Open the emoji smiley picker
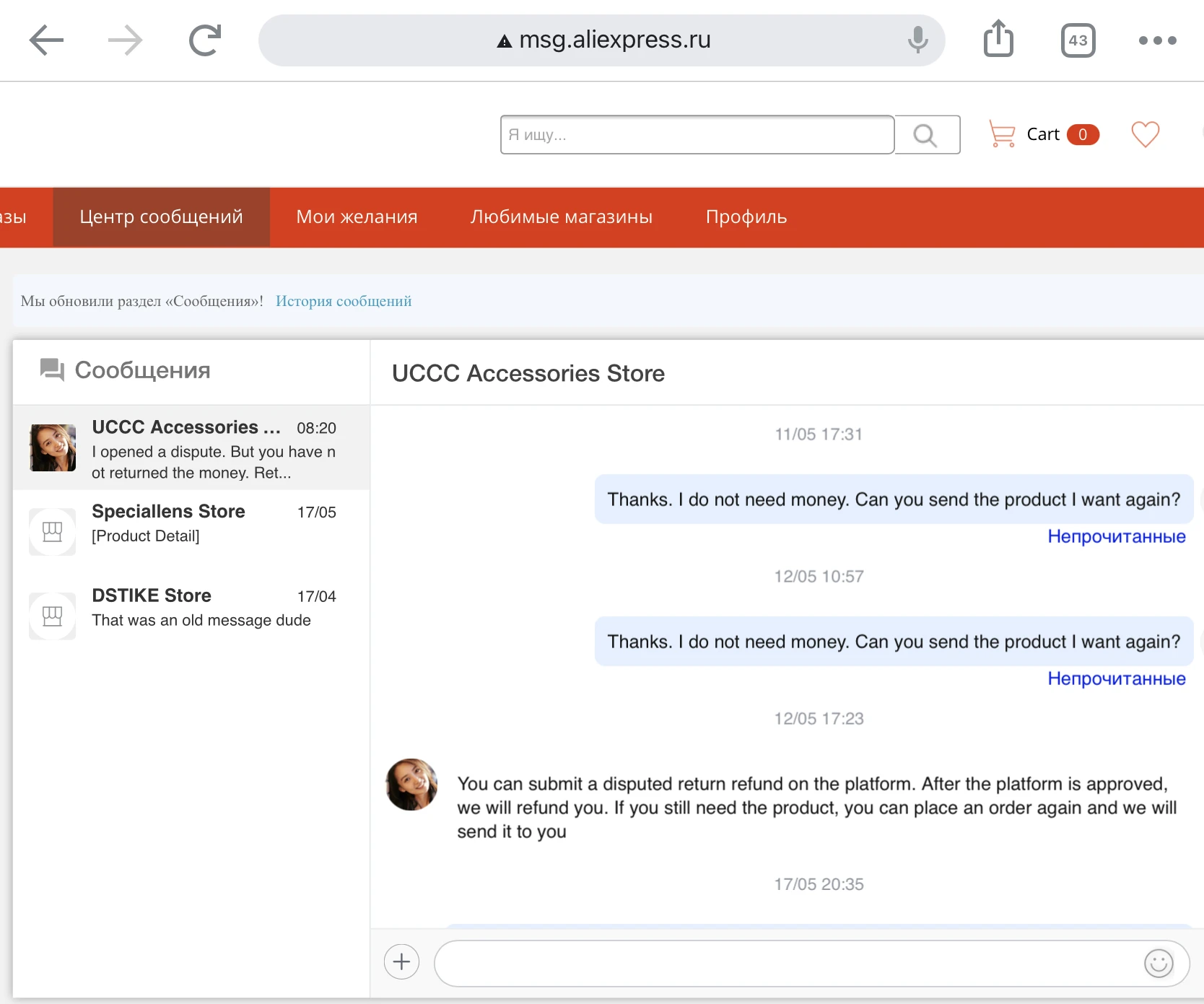The image size is (1204, 1004). click(1159, 963)
